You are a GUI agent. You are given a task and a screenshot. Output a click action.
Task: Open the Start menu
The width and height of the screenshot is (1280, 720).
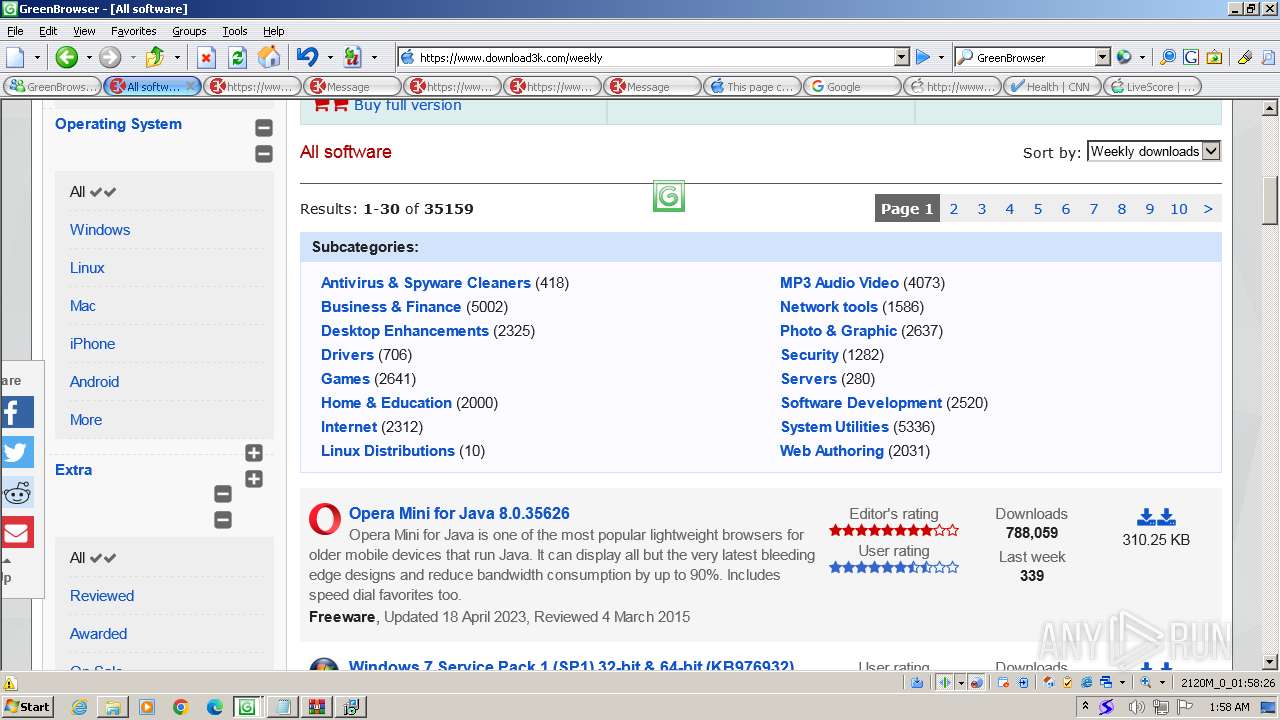coord(27,707)
